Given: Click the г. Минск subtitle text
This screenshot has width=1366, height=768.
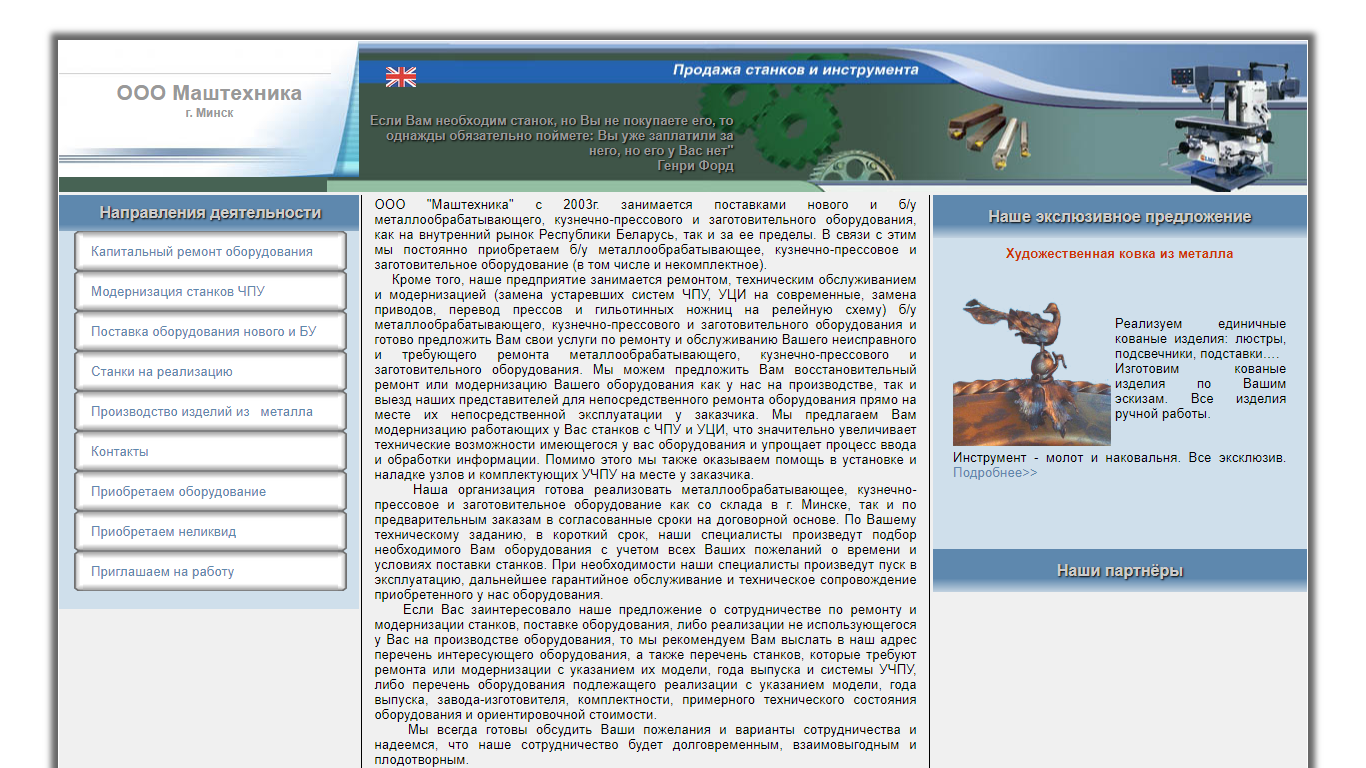Looking at the screenshot, I should click(209, 113).
